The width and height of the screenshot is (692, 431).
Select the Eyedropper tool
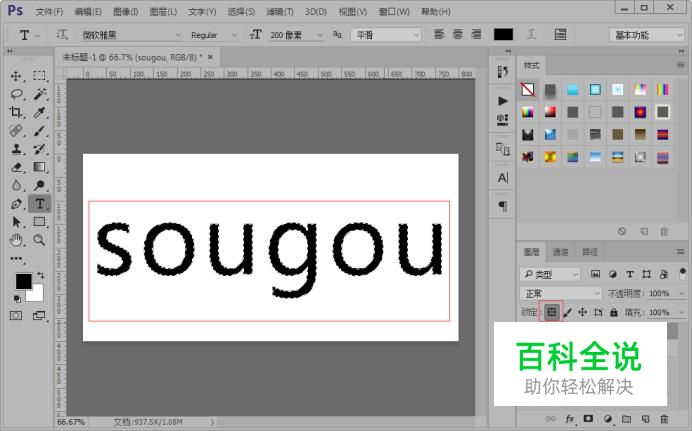tap(39, 112)
